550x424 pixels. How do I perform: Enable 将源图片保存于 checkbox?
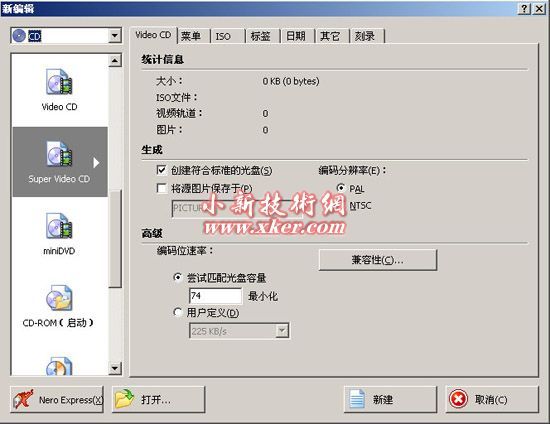point(161,188)
